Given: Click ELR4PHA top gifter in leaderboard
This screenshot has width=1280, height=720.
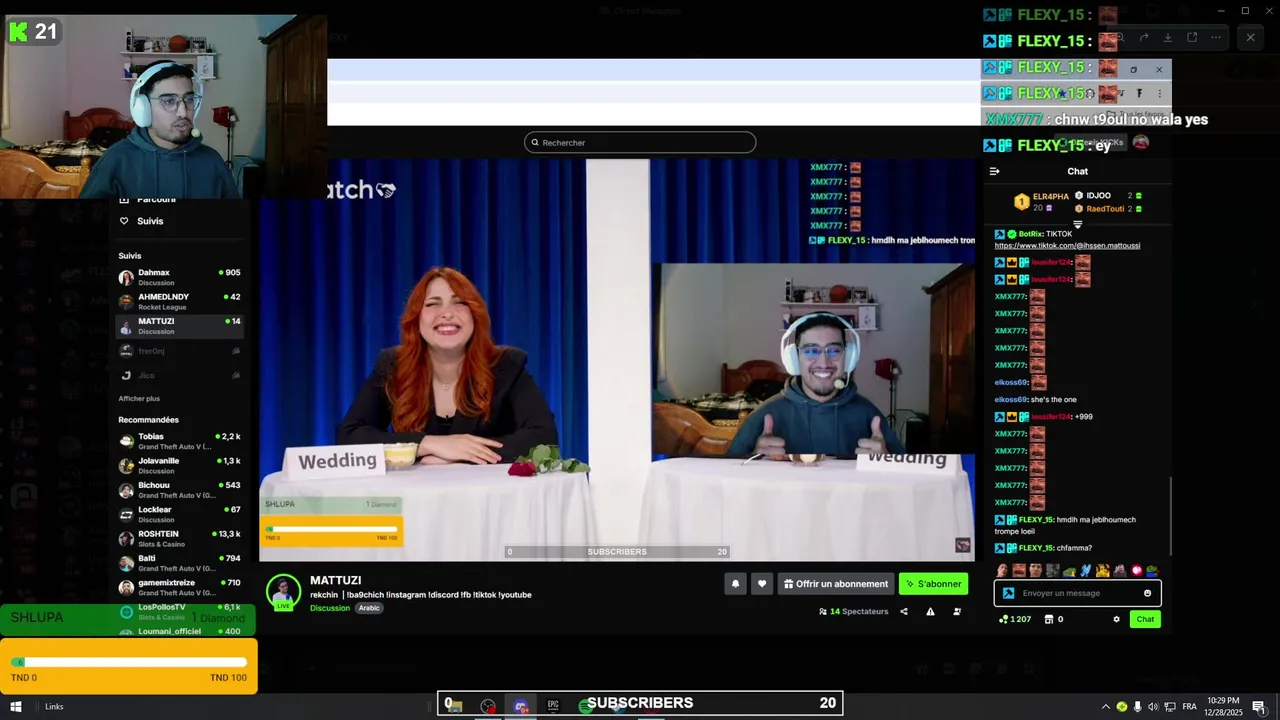Looking at the screenshot, I should [1051, 196].
